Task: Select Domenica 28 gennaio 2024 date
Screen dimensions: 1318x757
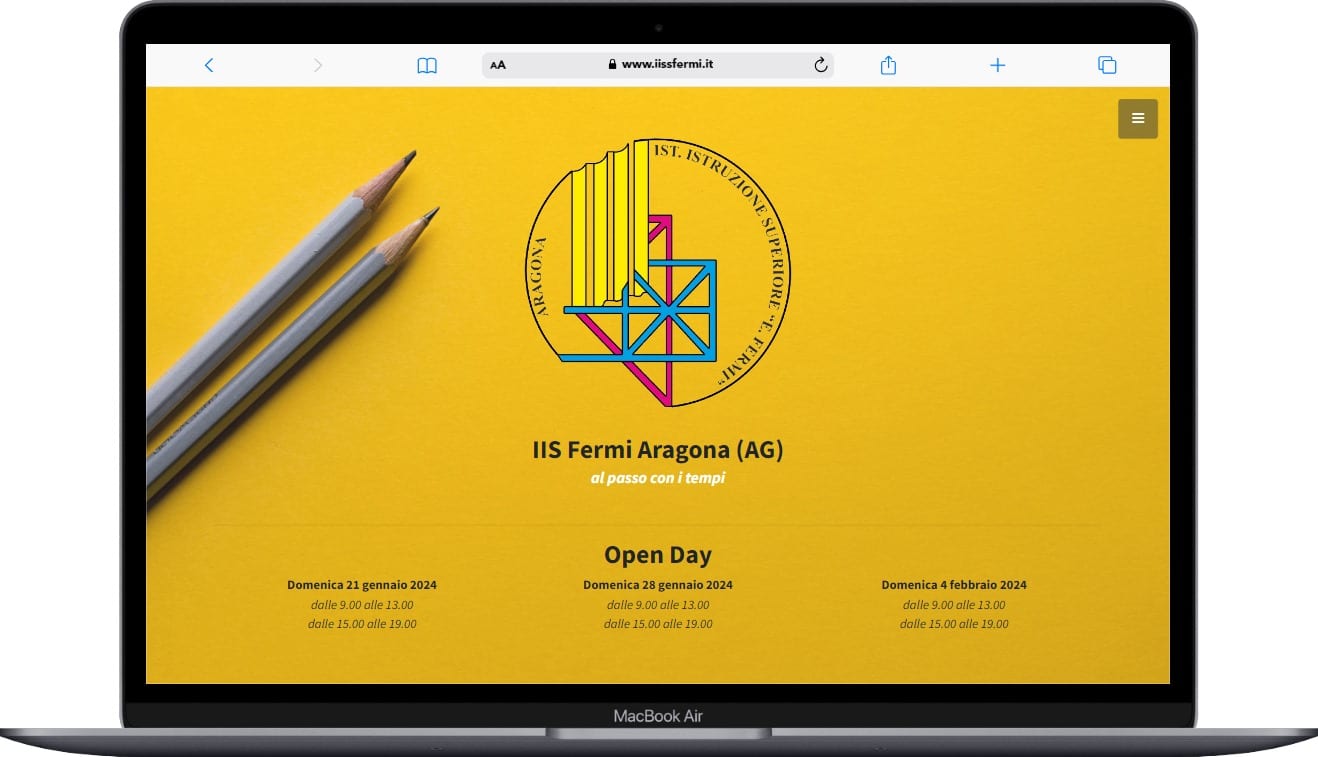Action: [658, 585]
